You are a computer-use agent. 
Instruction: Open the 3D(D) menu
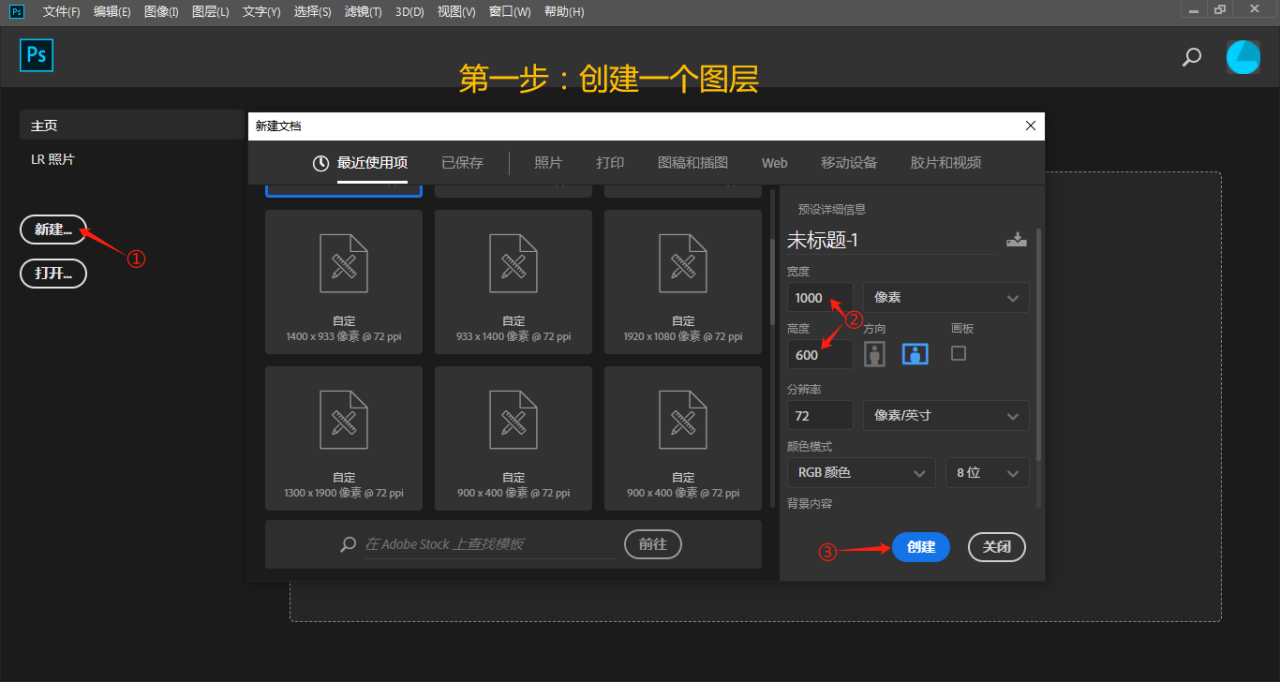coord(410,12)
